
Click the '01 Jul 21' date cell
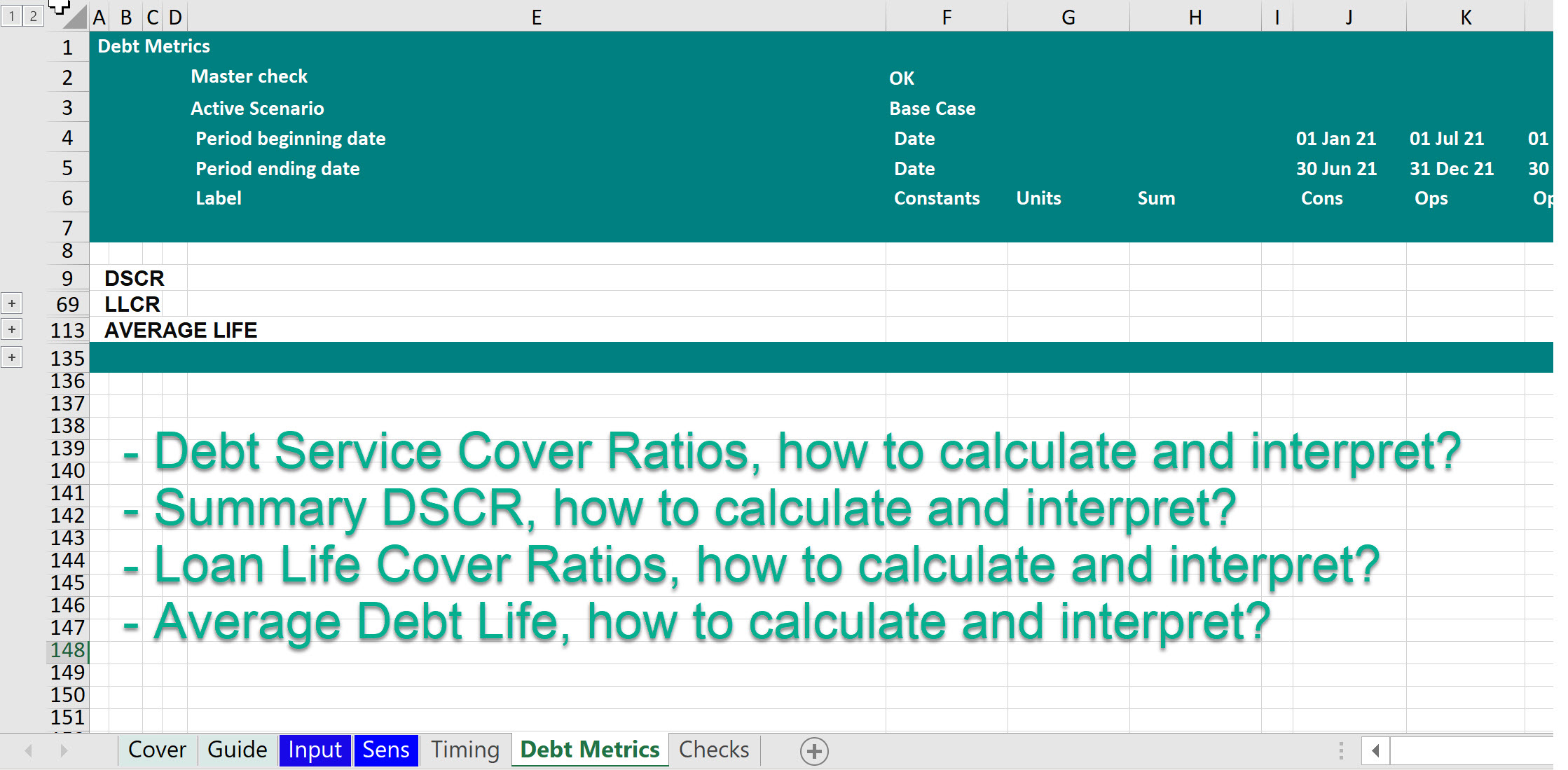pos(1447,139)
